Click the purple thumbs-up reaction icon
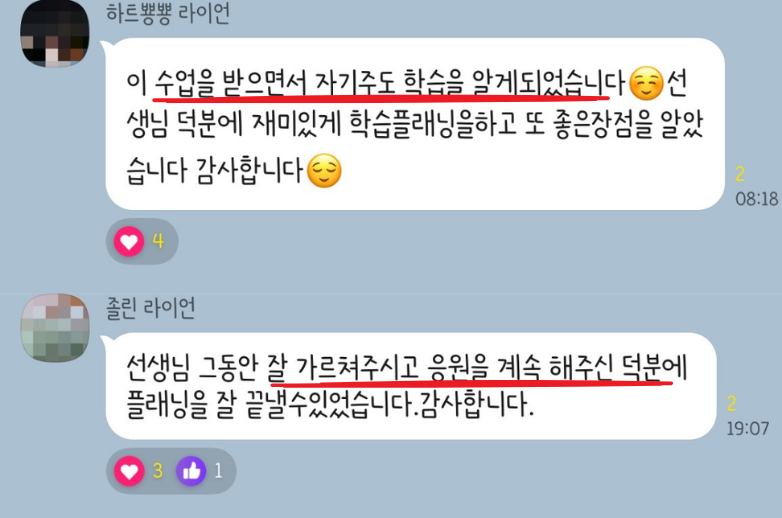782x518 pixels. [x=191, y=471]
